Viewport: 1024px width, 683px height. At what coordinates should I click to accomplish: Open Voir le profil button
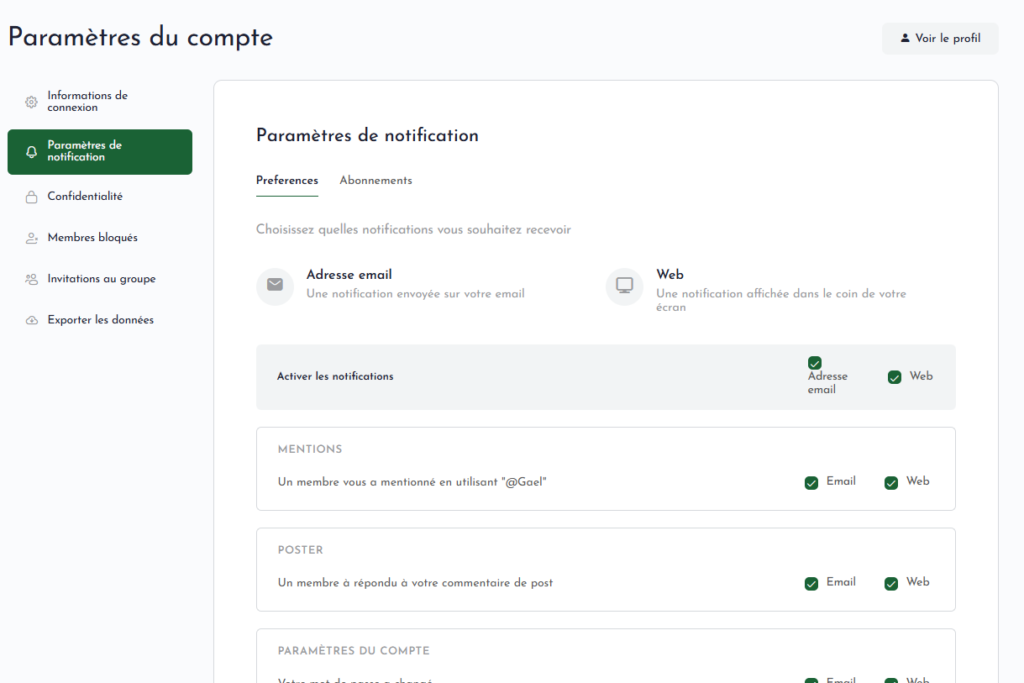(x=939, y=39)
